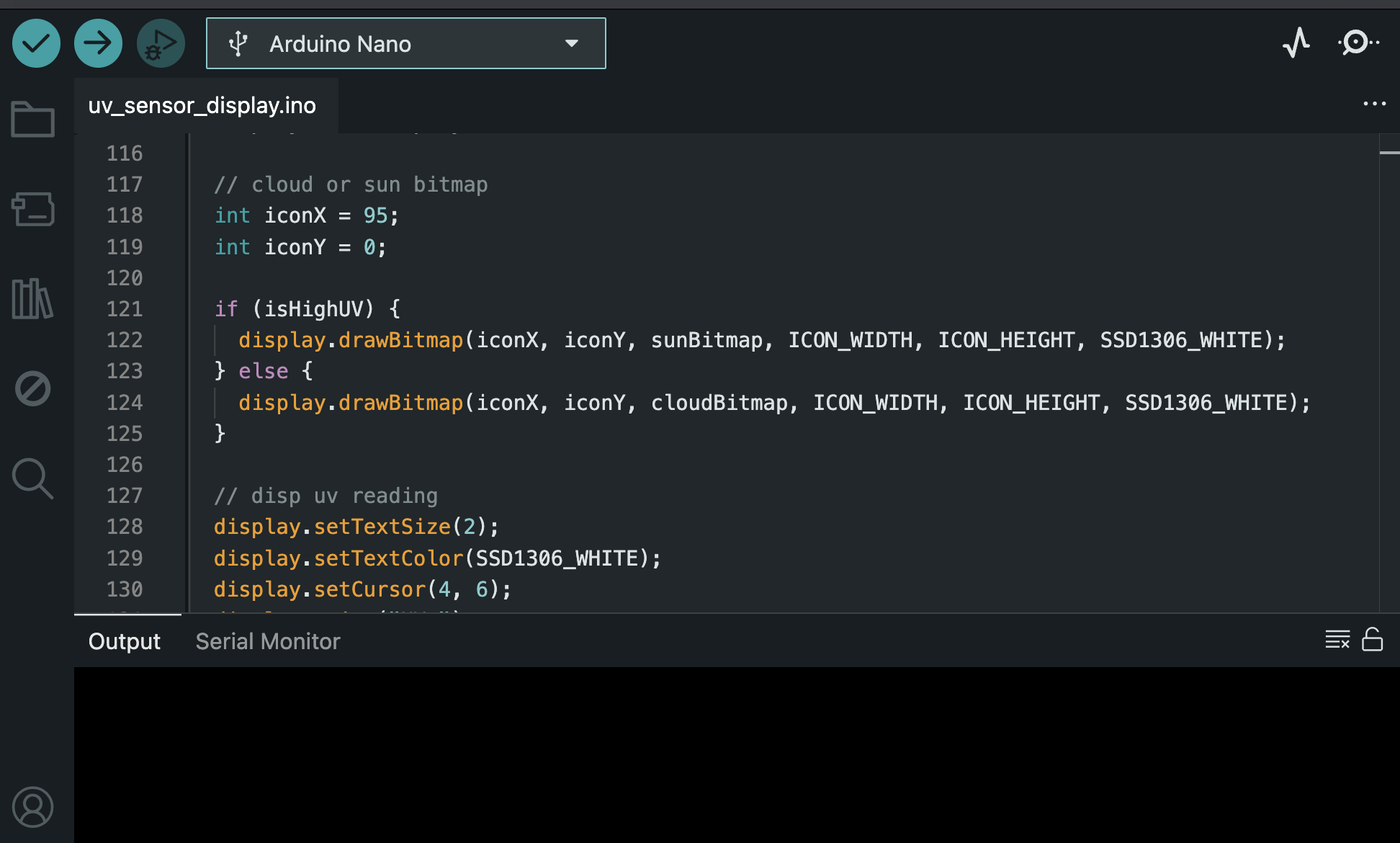Click setCursor on line 130
The height and width of the screenshot is (843, 1400).
[x=370, y=589]
